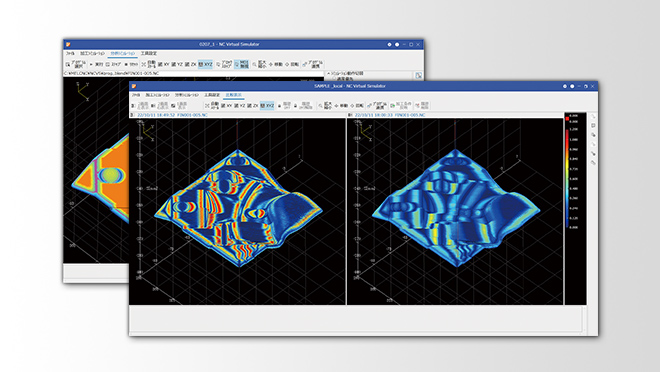Screen dimensions: 660x372
Task: Click the red swatch atop the color scale
Action: coord(567,120)
